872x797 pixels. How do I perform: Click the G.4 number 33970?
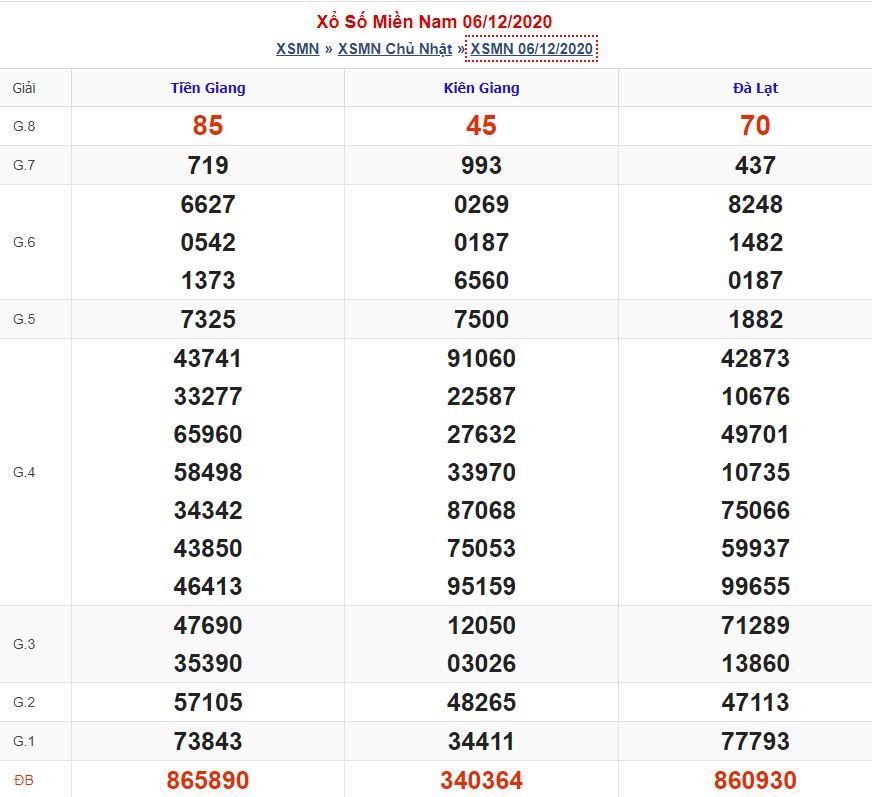coord(482,472)
